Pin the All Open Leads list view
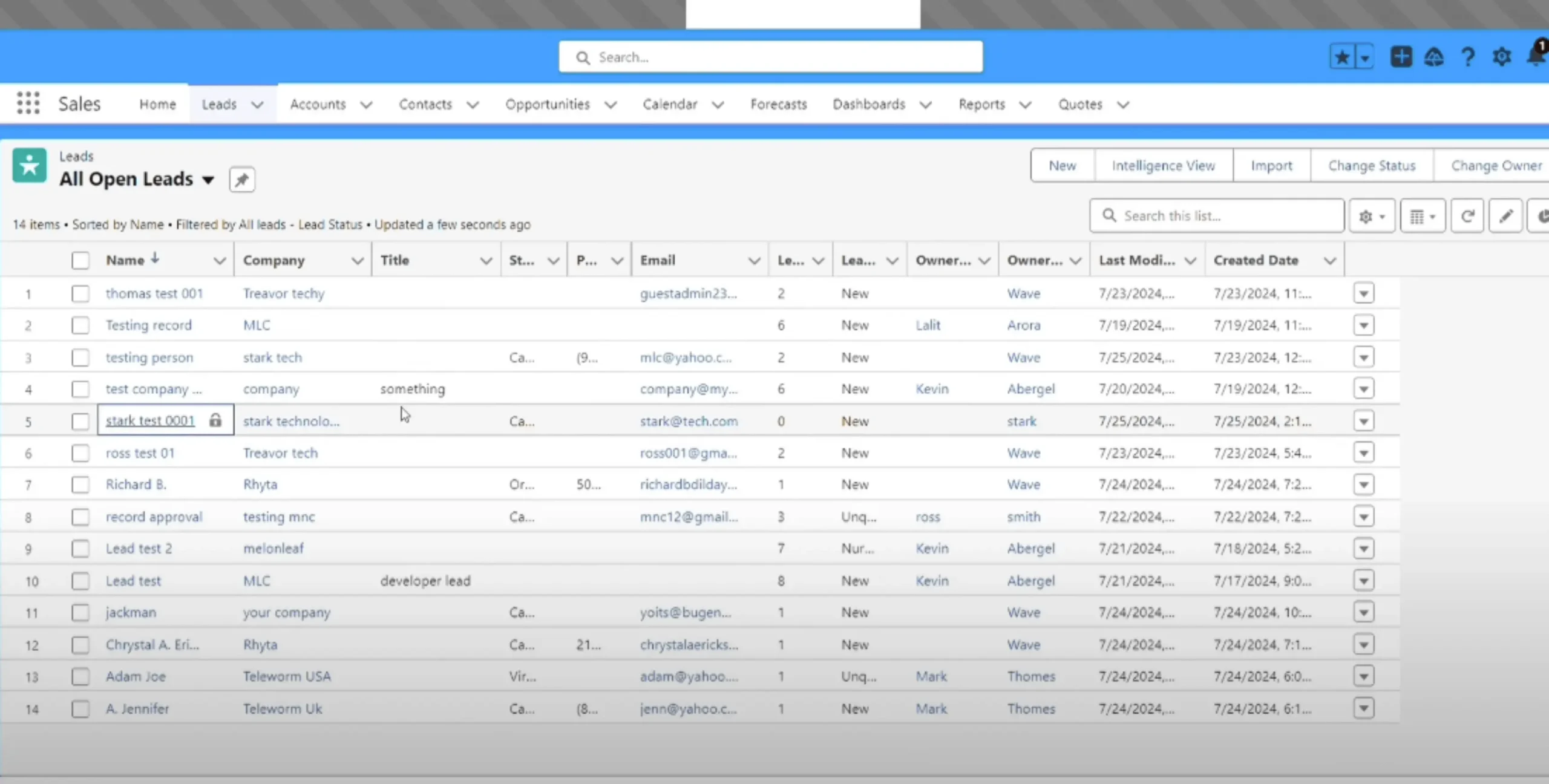This screenshot has width=1549, height=784. pos(241,180)
